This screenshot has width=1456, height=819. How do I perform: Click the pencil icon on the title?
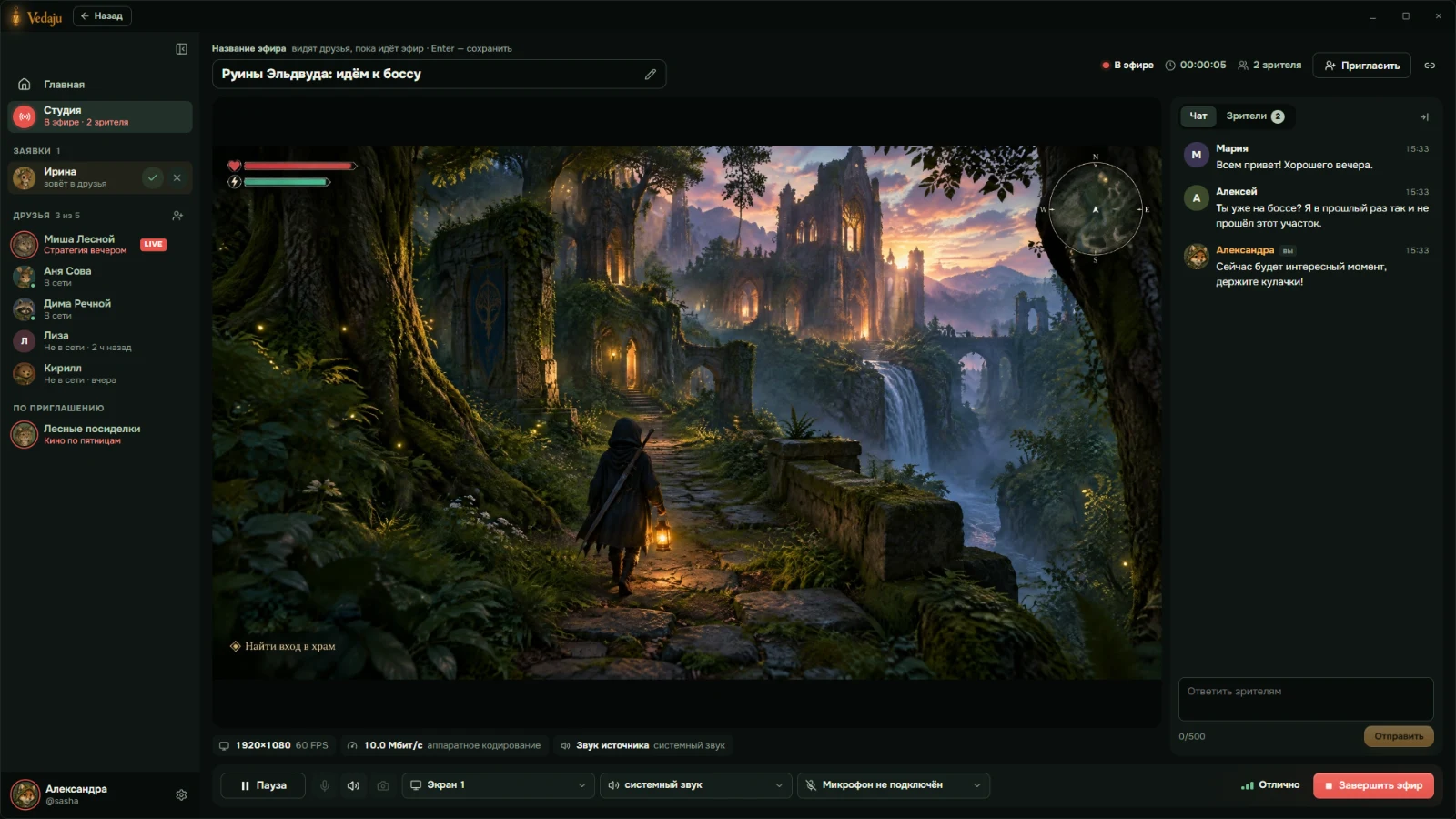[x=651, y=74]
